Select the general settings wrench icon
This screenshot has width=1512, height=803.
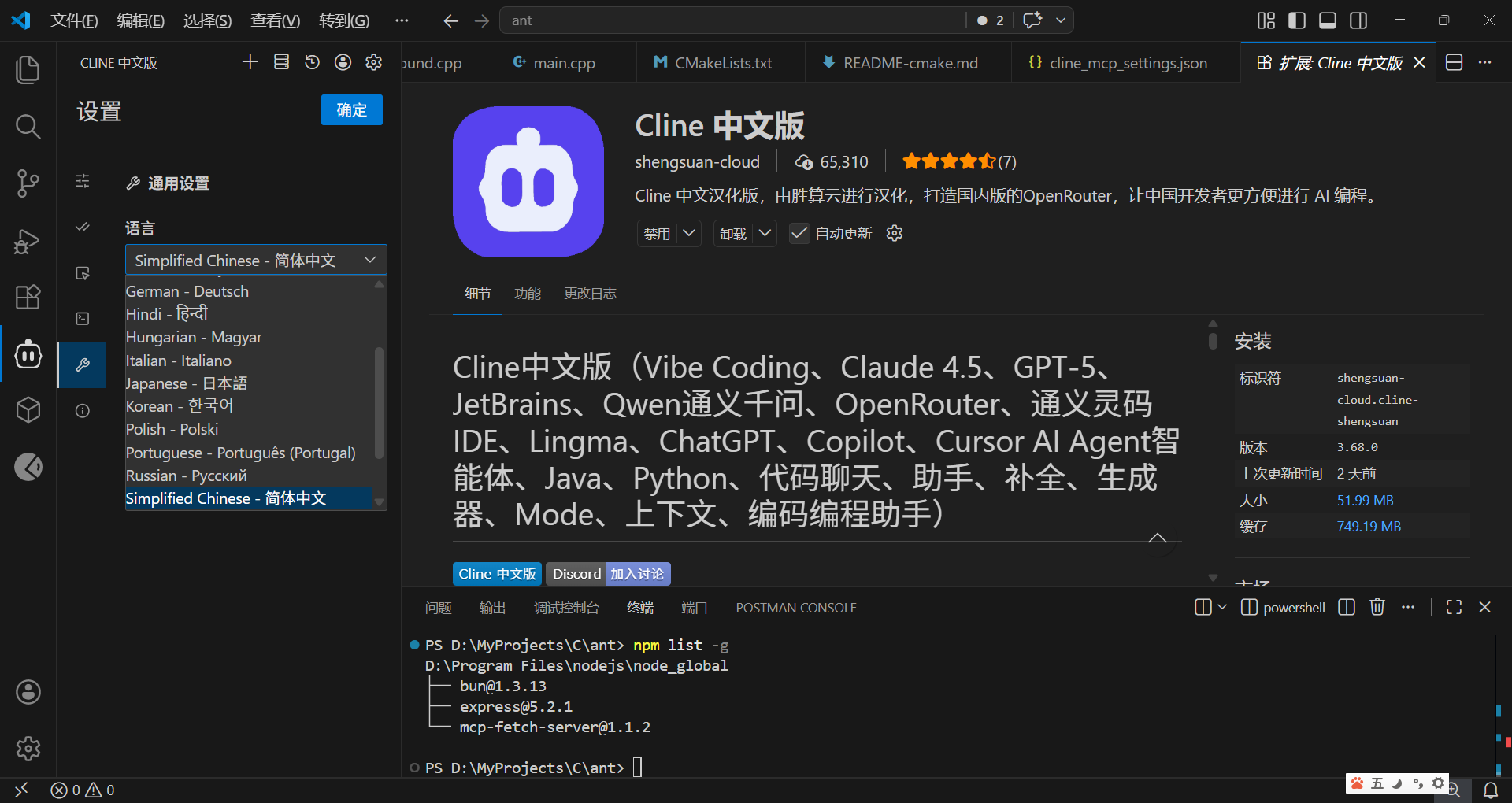click(x=83, y=364)
